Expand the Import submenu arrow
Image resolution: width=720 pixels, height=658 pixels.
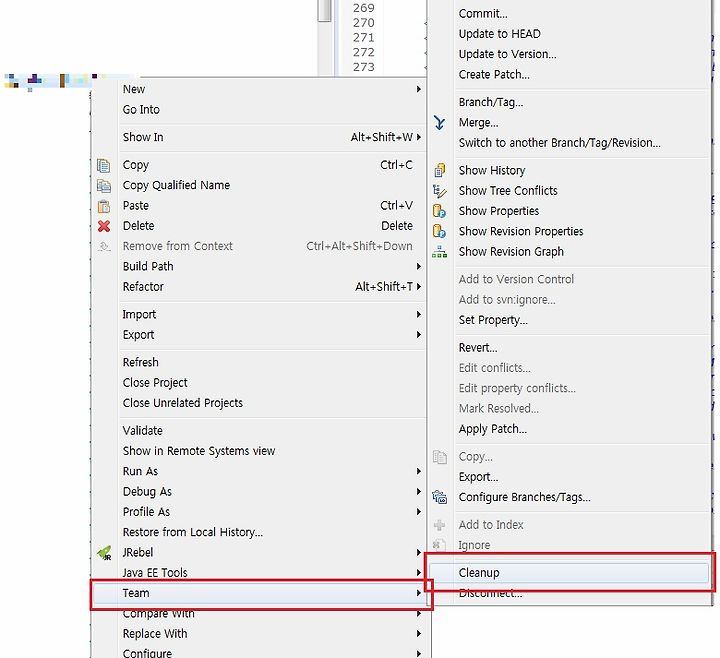pyautogui.click(x=418, y=315)
